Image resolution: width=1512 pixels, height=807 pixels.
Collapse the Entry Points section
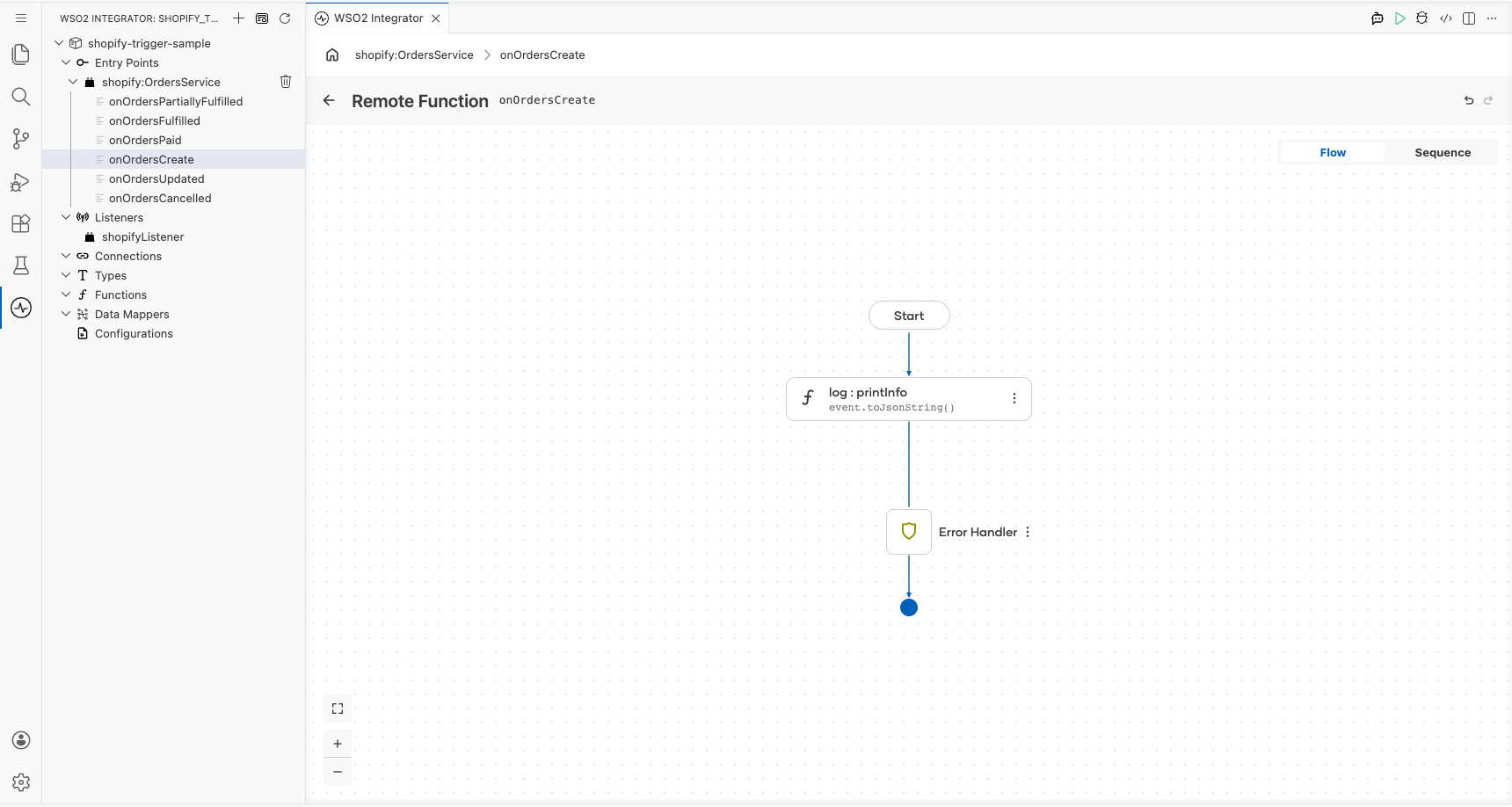tap(66, 62)
